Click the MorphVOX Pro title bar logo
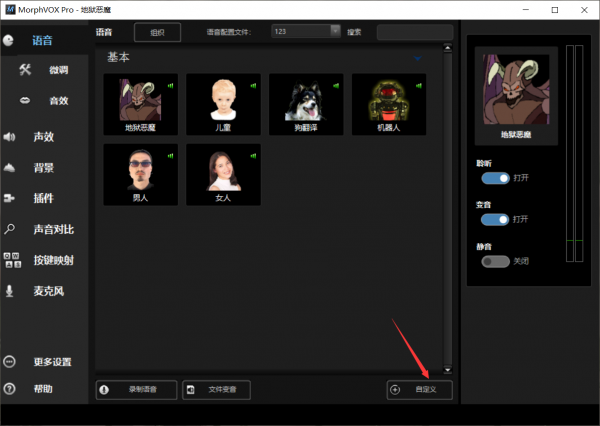 click(x=10, y=10)
